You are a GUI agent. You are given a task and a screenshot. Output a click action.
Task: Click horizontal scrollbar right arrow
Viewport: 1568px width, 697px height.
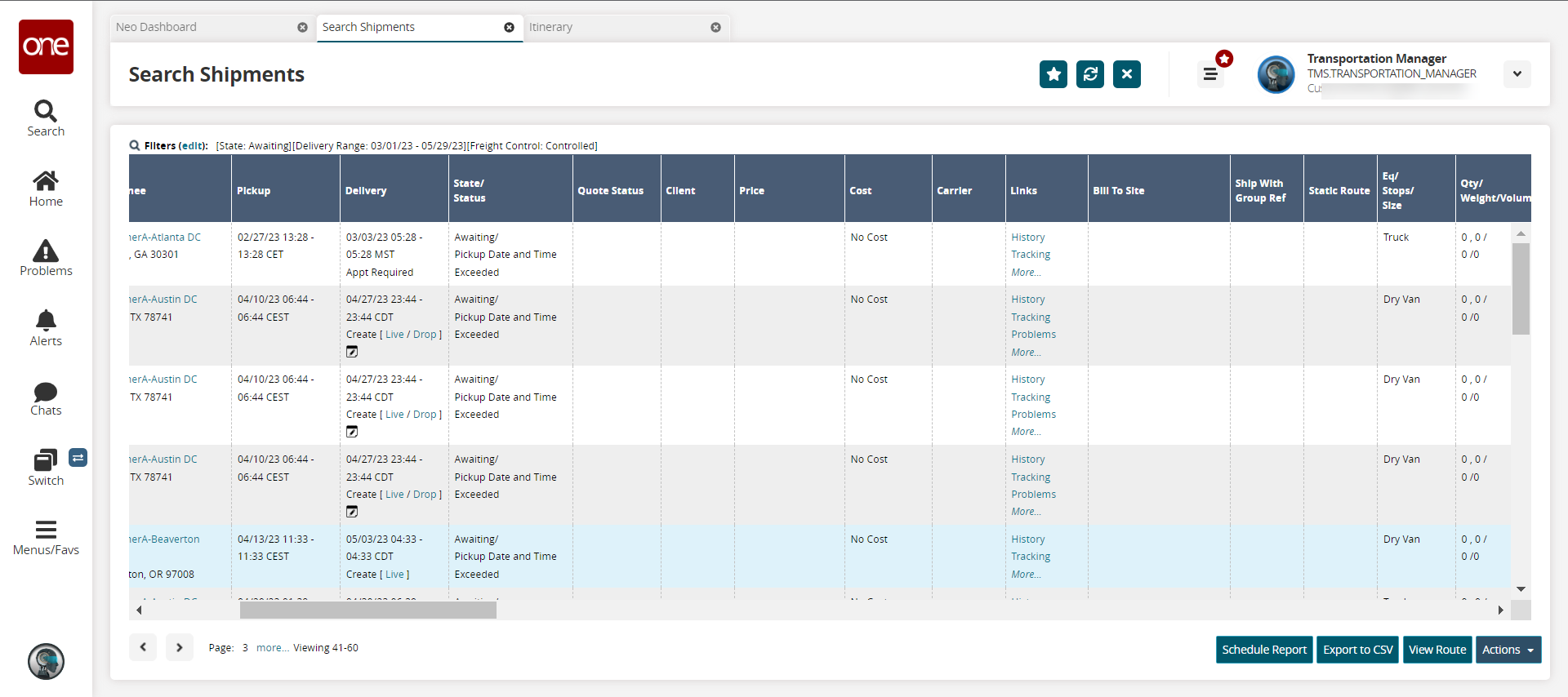(1500, 610)
